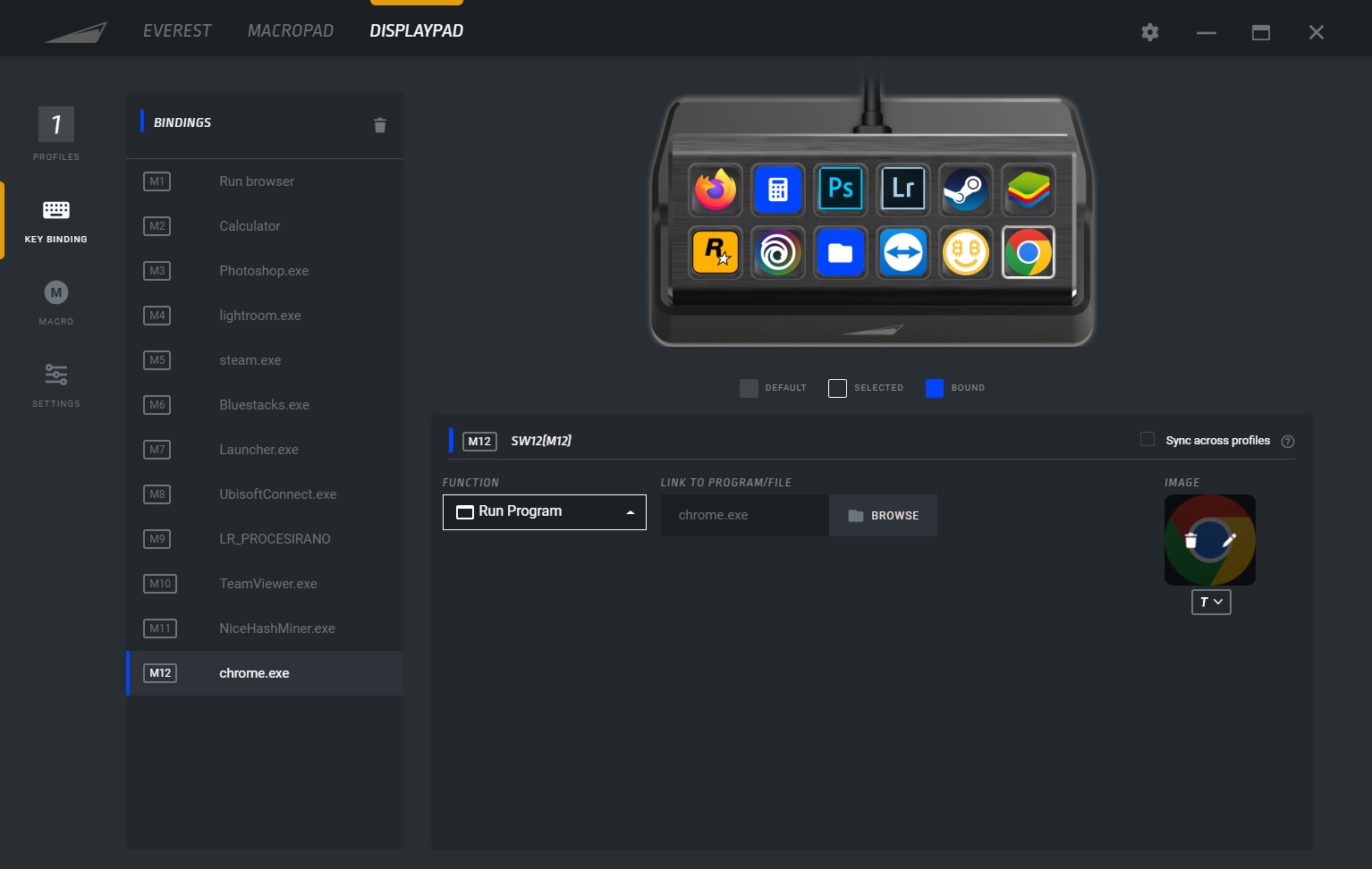Screen dimensions: 1372x869
Task: Click the chrome.exe program path field
Action: 745,516
